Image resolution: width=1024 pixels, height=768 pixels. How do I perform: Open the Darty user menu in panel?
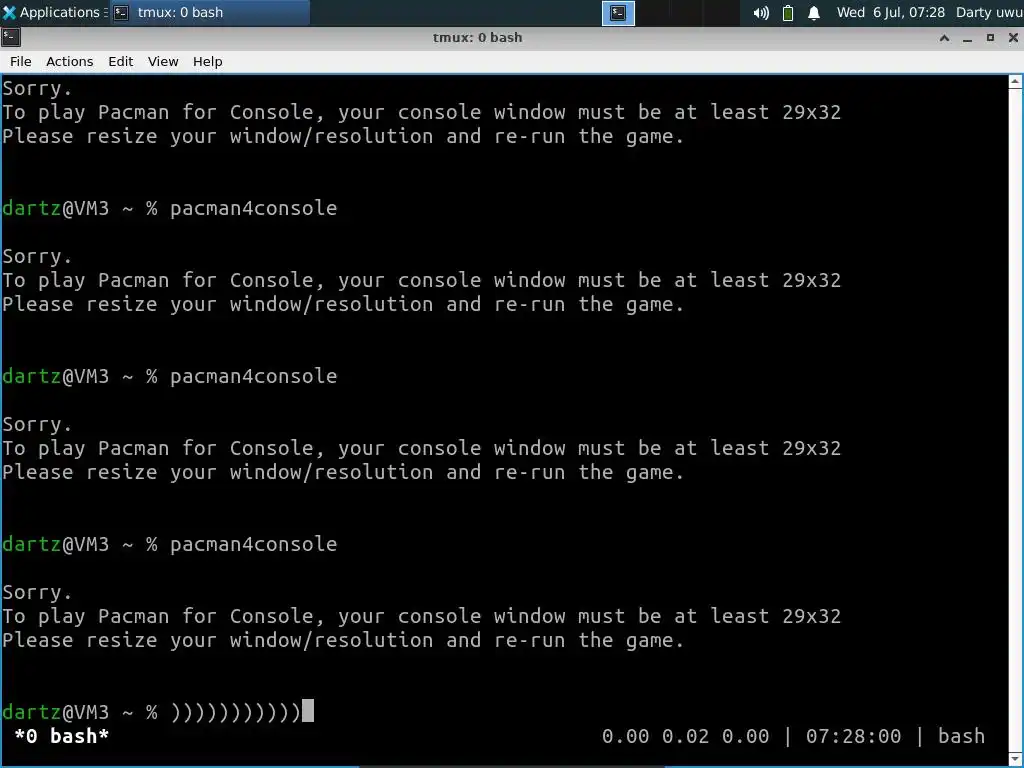pyautogui.click(x=989, y=12)
